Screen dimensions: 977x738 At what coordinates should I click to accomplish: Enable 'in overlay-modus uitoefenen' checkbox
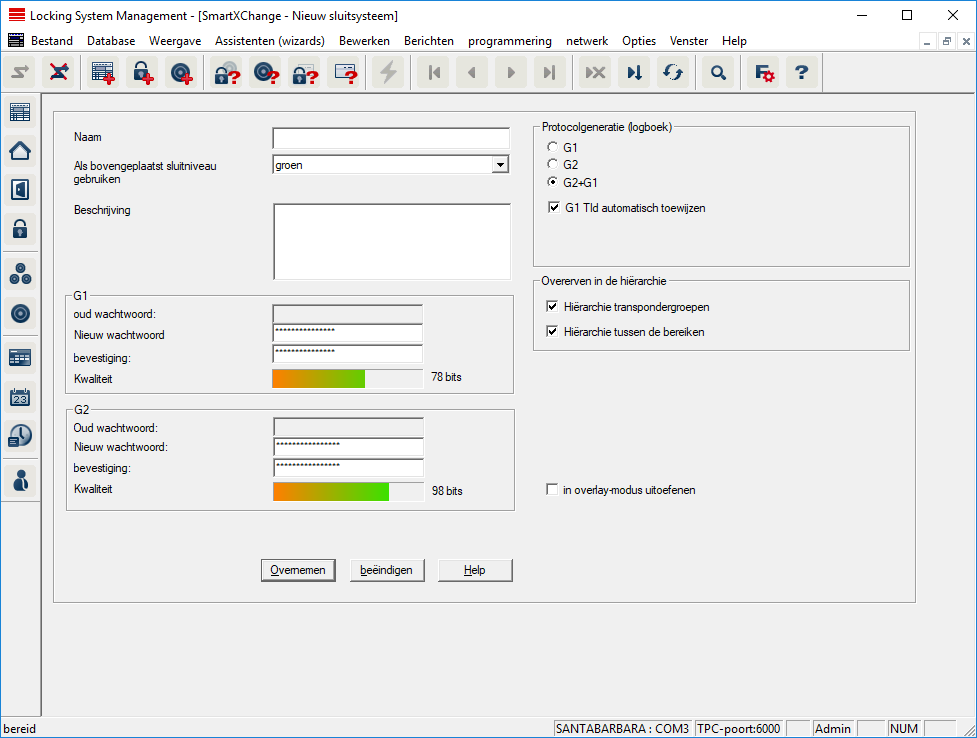click(552, 490)
